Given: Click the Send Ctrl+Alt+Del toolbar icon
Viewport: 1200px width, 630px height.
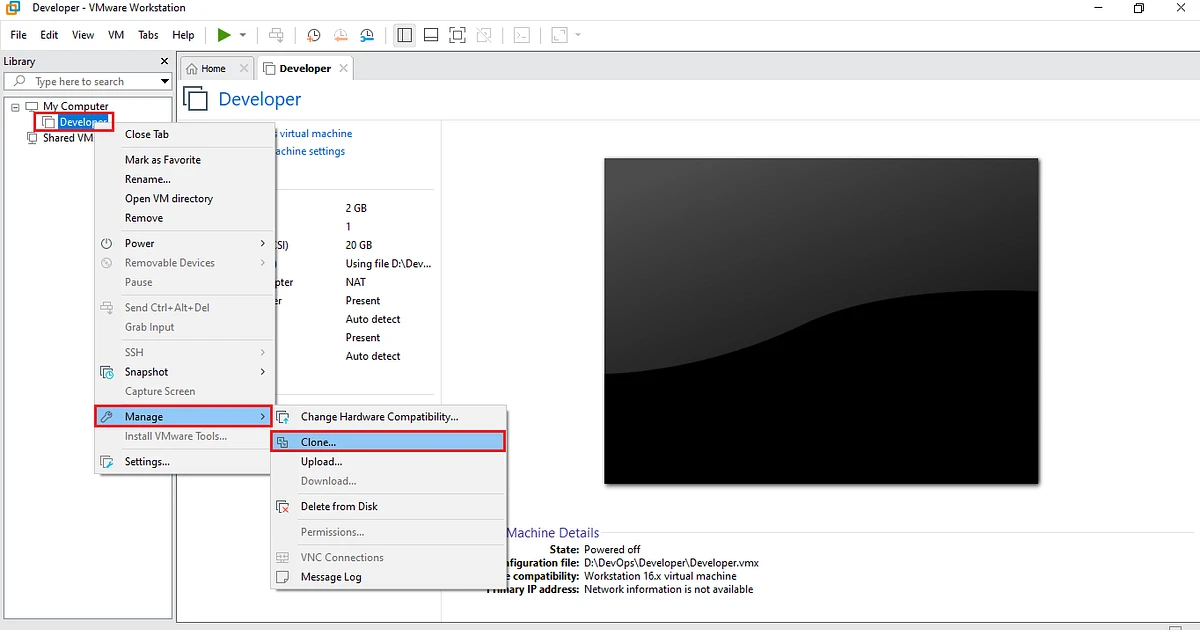Looking at the screenshot, I should tap(276, 35).
